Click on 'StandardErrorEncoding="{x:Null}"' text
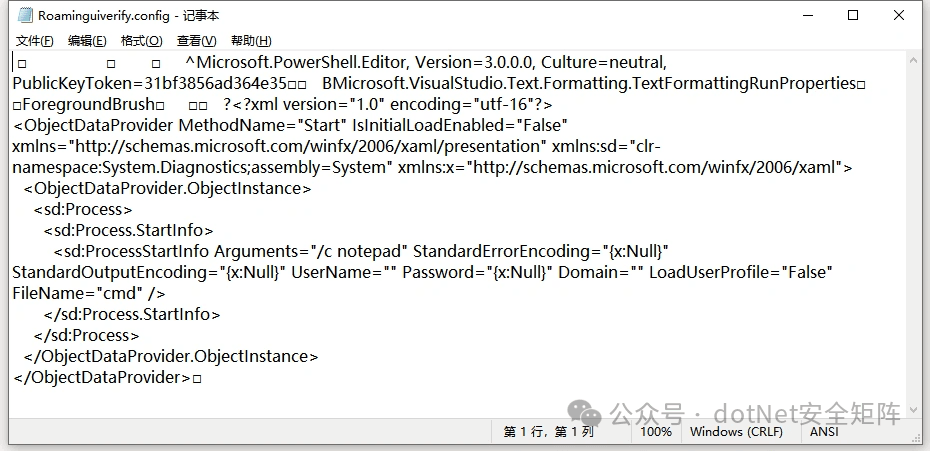Screen dimensions: 930x451 pyautogui.click(x=541, y=252)
